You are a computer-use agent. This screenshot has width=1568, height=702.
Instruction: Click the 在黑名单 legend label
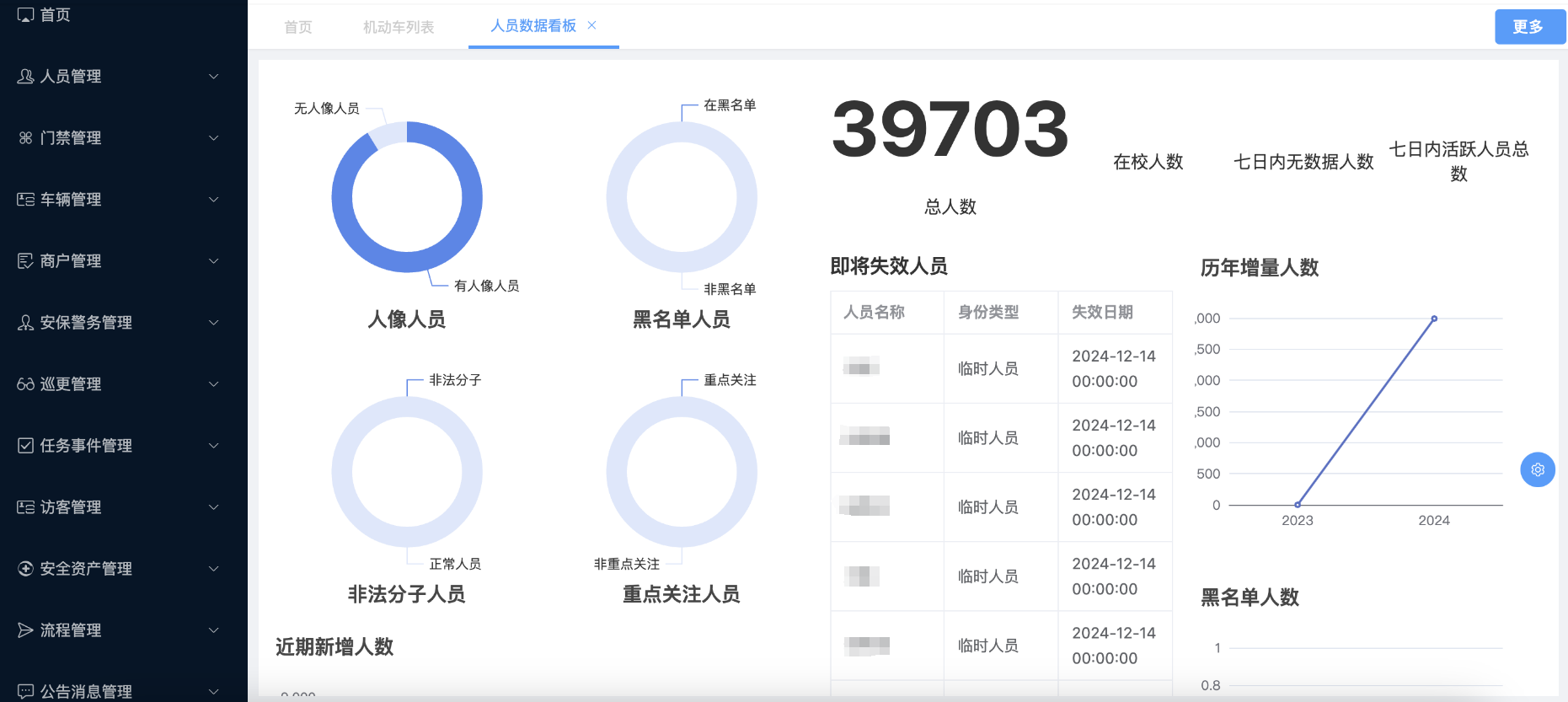(x=730, y=105)
